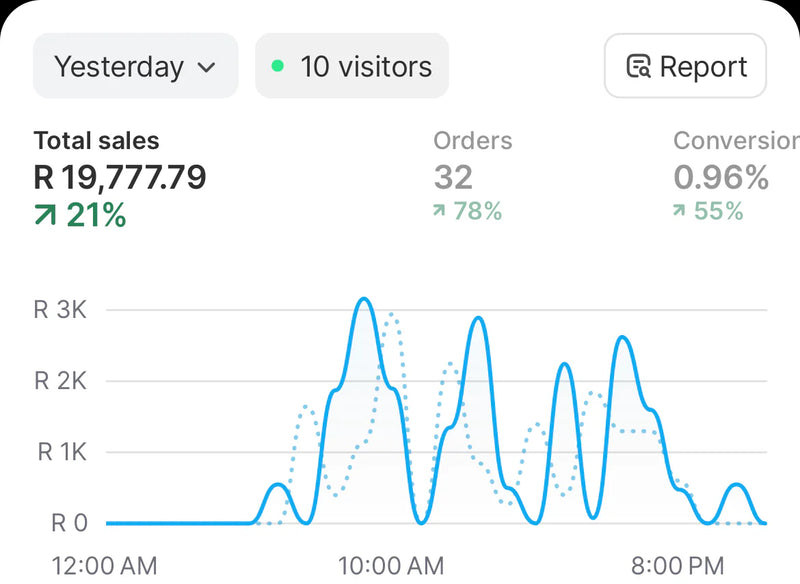Switch to the Conversion metric tab
Viewport: 800px width, 584px height.
[735, 141]
